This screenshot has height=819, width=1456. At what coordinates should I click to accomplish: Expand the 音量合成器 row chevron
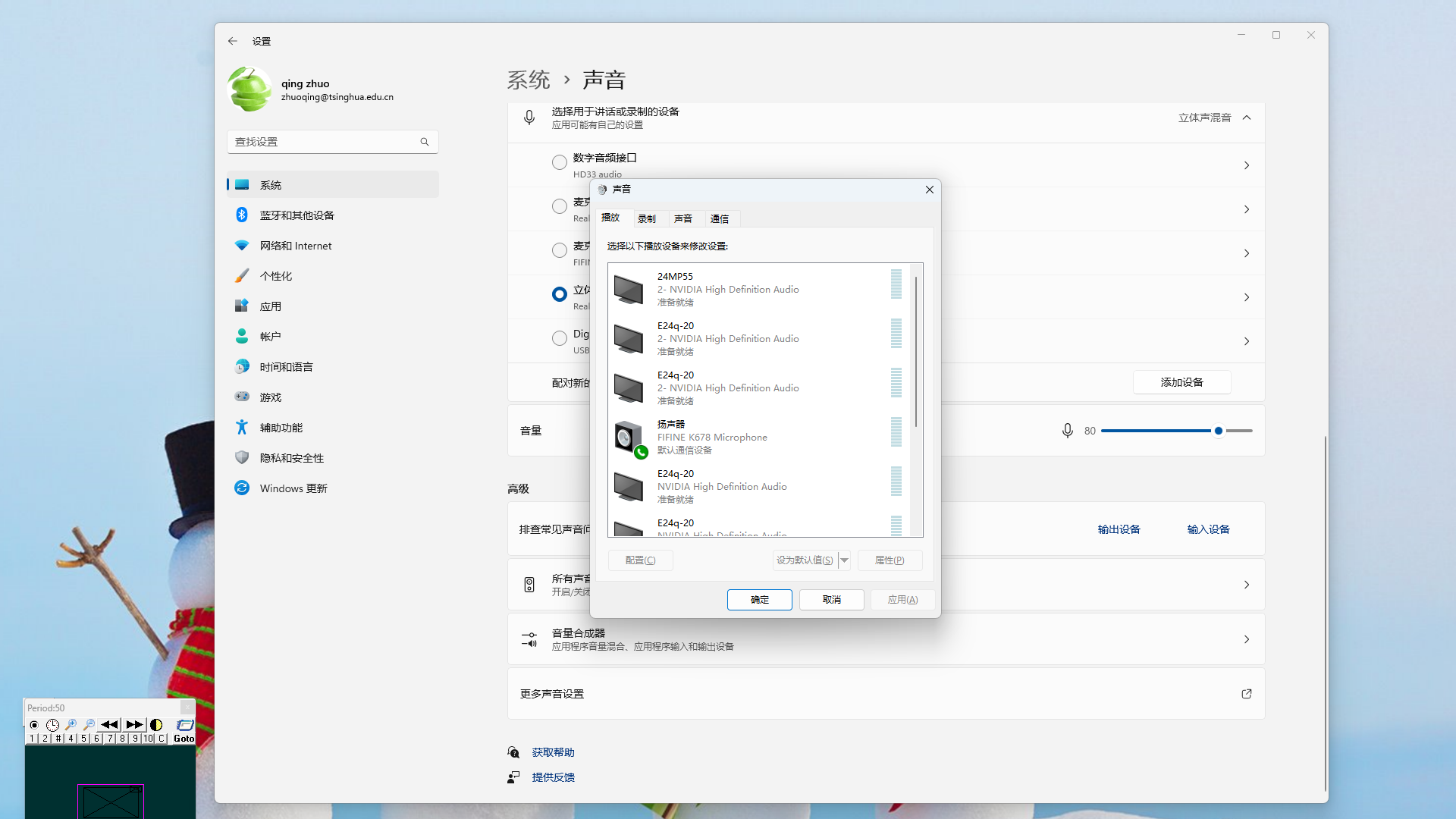point(1246,639)
